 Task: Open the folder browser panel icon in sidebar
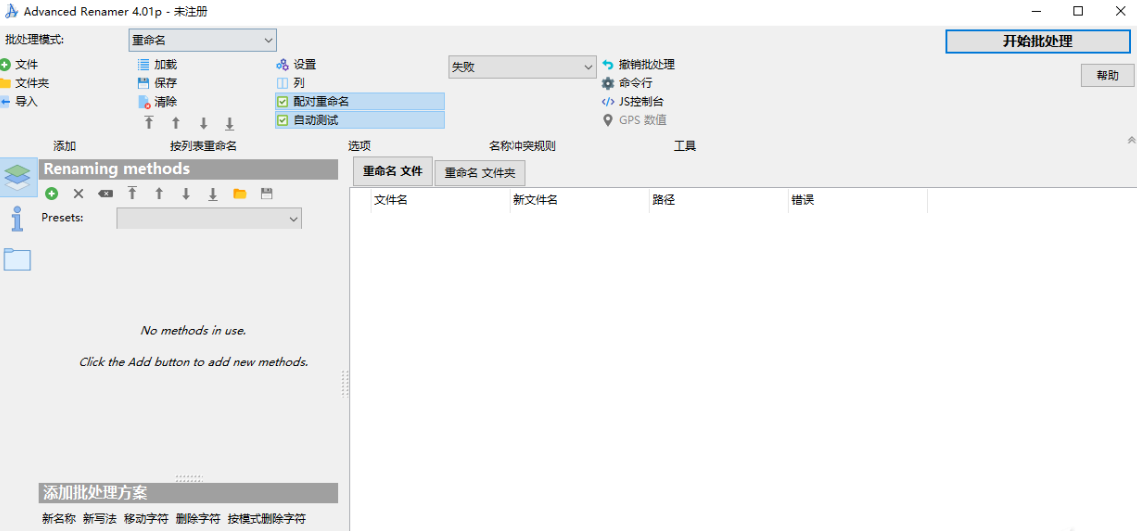click(x=17, y=259)
